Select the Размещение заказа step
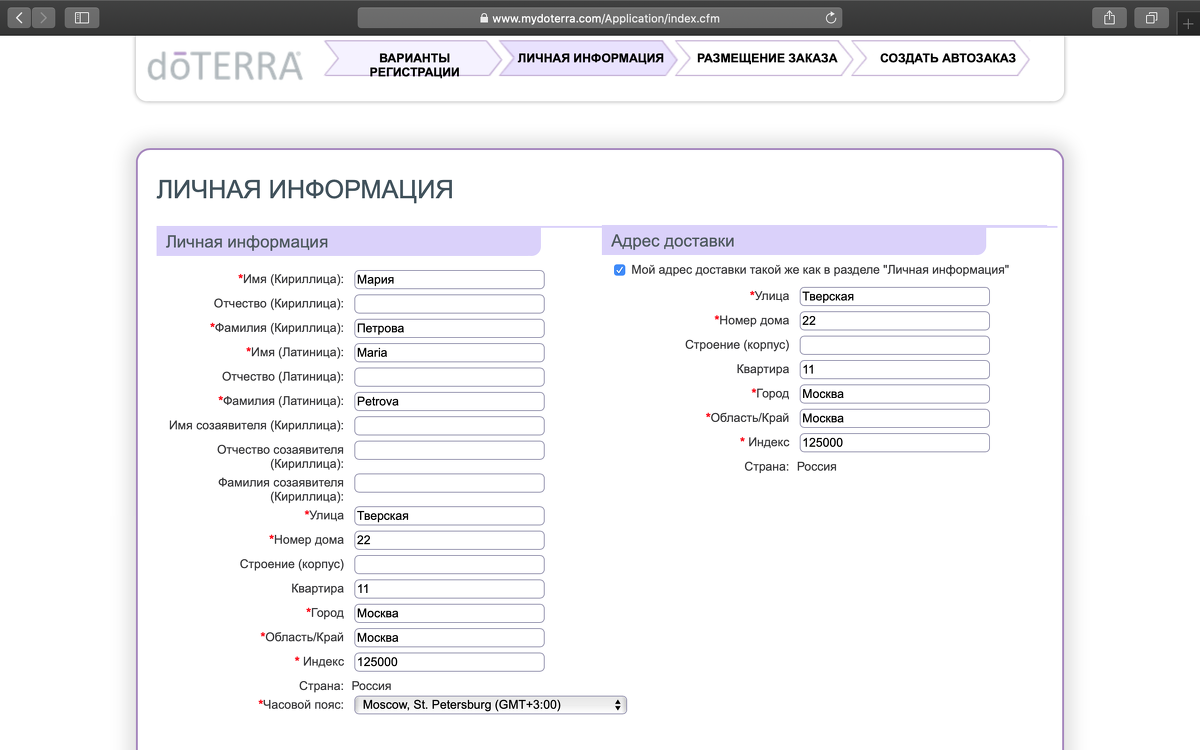Image resolution: width=1200 pixels, height=750 pixels. pos(767,58)
